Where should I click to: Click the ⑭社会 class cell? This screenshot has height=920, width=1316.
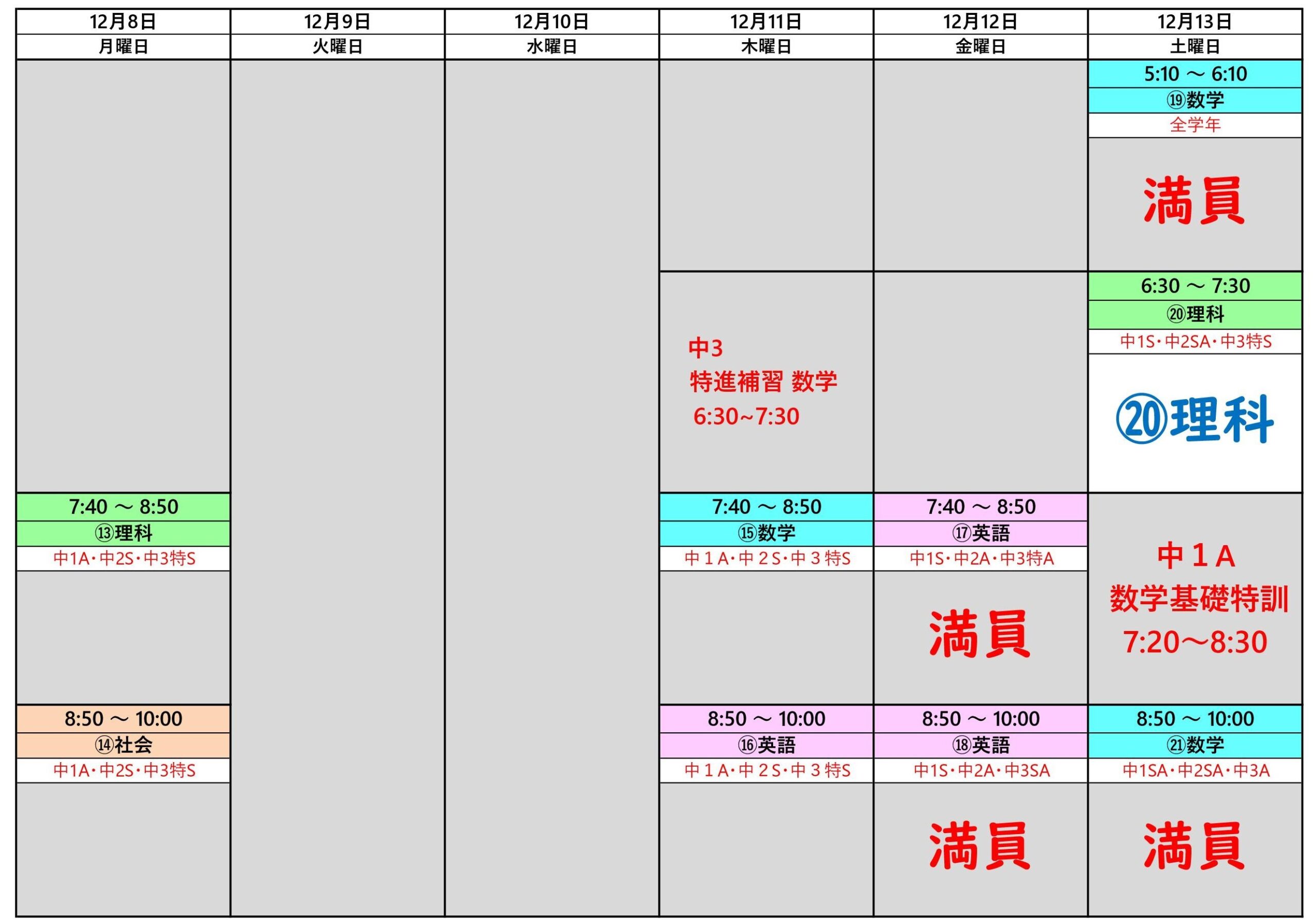click(x=123, y=745)
